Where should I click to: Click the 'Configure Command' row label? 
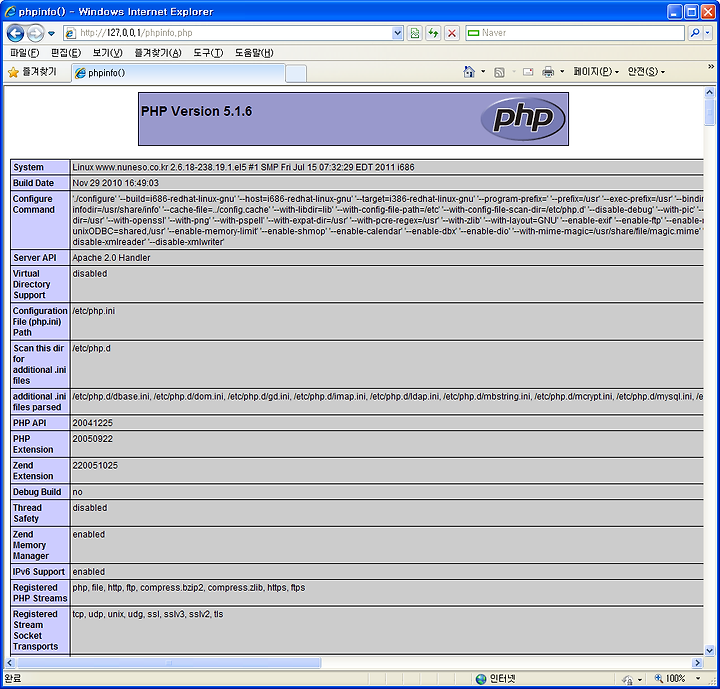tap(34, 204)
